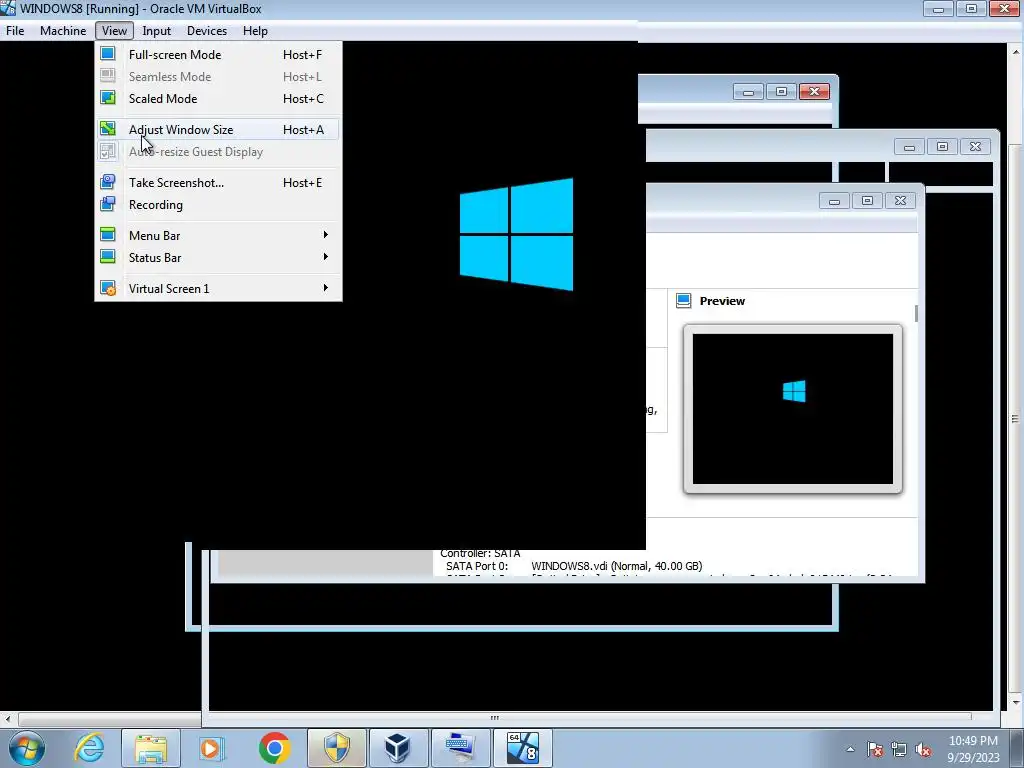Viewport: 1024px width, 768px height.
Task: Open Windows Explorer folder in taskbar
Action: [151, 748]
